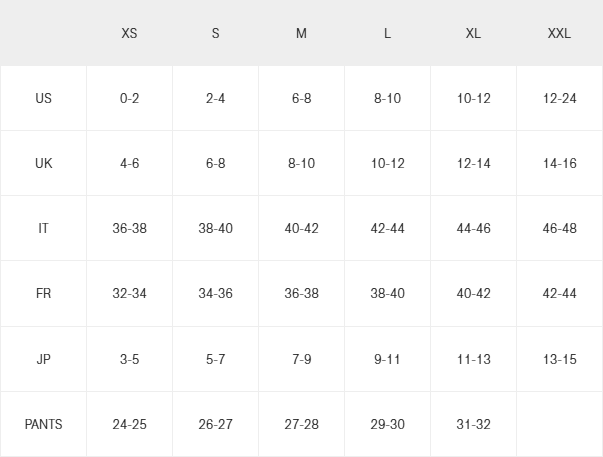Click the PANTS row label
603x457 pixels.
click(x=43, y=424)
